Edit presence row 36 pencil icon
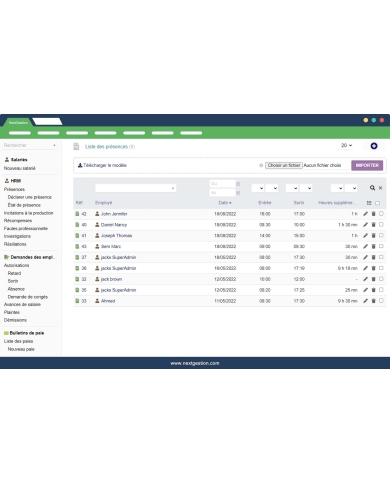This screenshot has width=390, height=484. (x=365, y=268)
